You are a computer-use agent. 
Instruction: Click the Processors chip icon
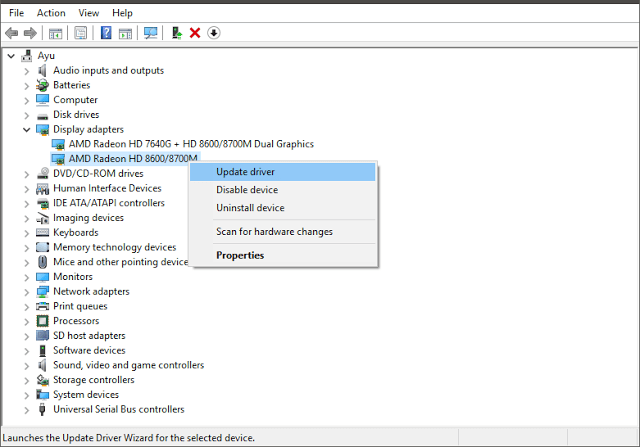[42, 321]
